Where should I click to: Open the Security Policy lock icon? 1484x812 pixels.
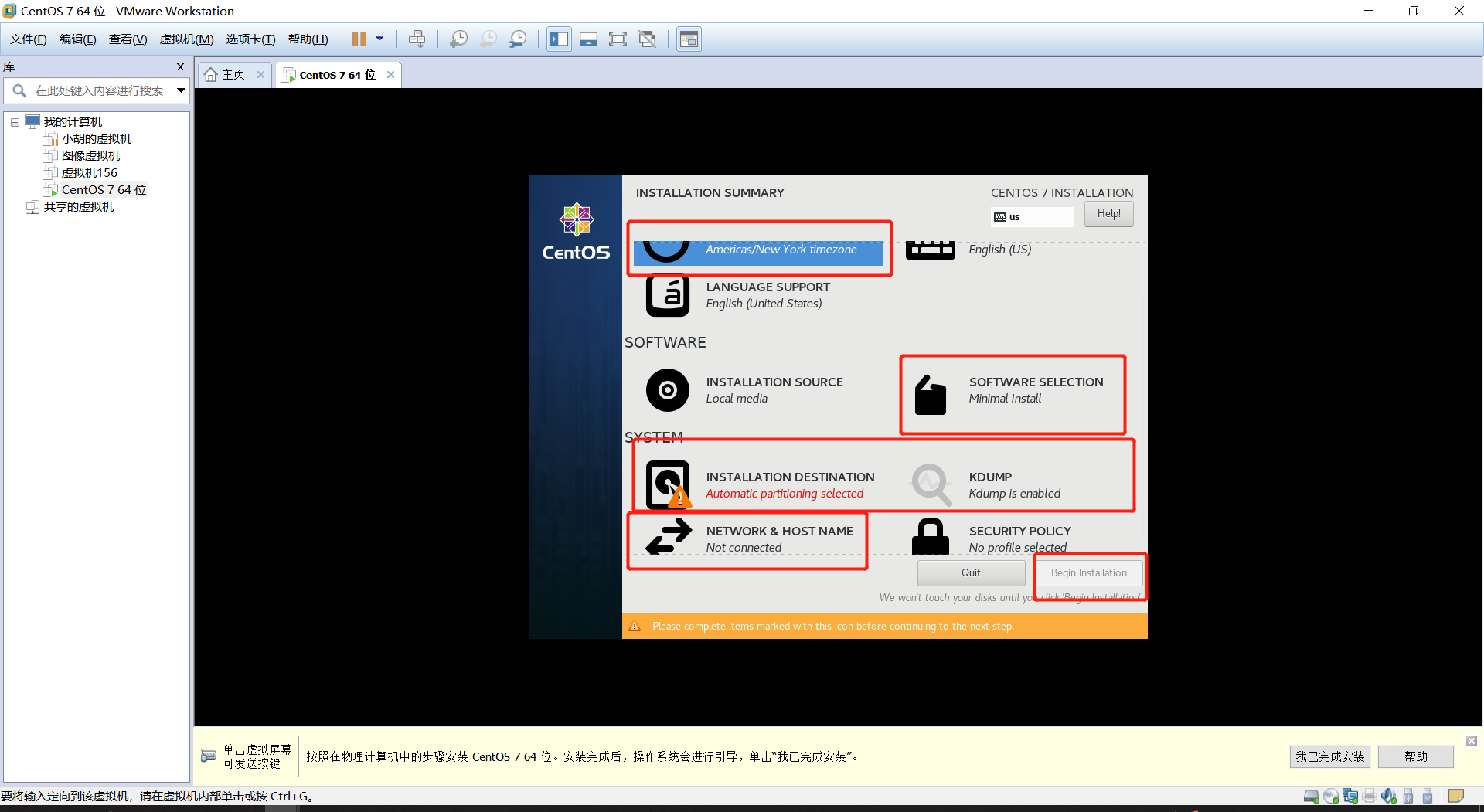(x=931, y=536)
